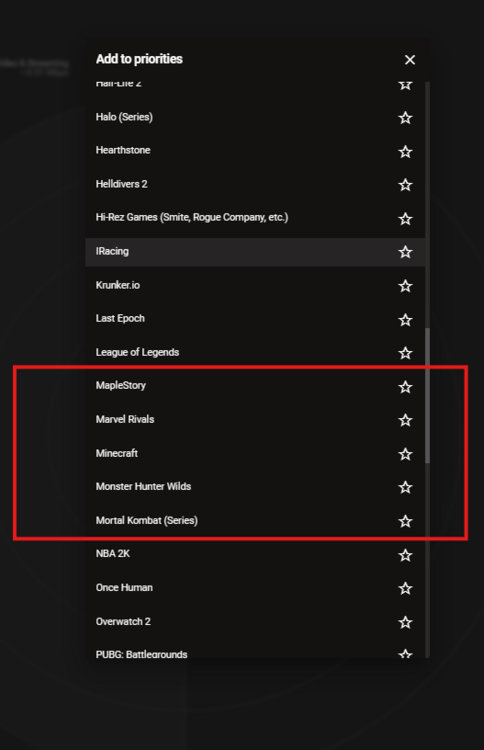Star Hearthstone as a priority
The height and width of the screenshot is (750, 484).
(x=405, y=152)
